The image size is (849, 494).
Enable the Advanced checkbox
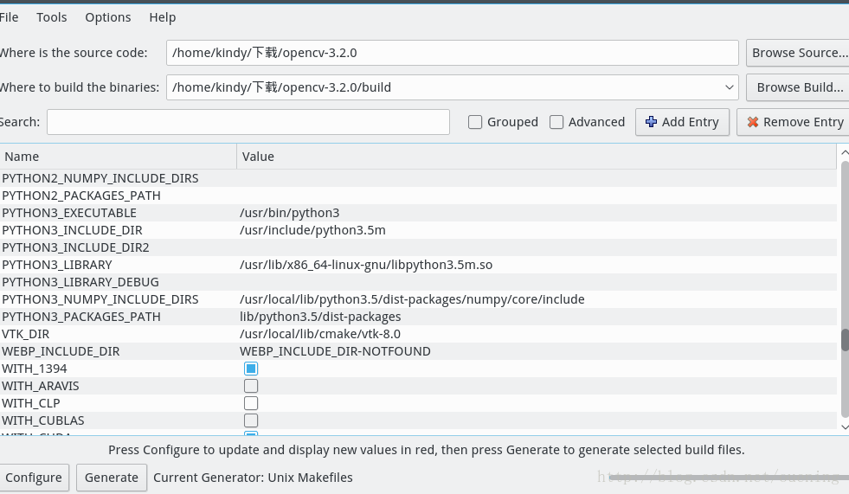pos(557,122)
